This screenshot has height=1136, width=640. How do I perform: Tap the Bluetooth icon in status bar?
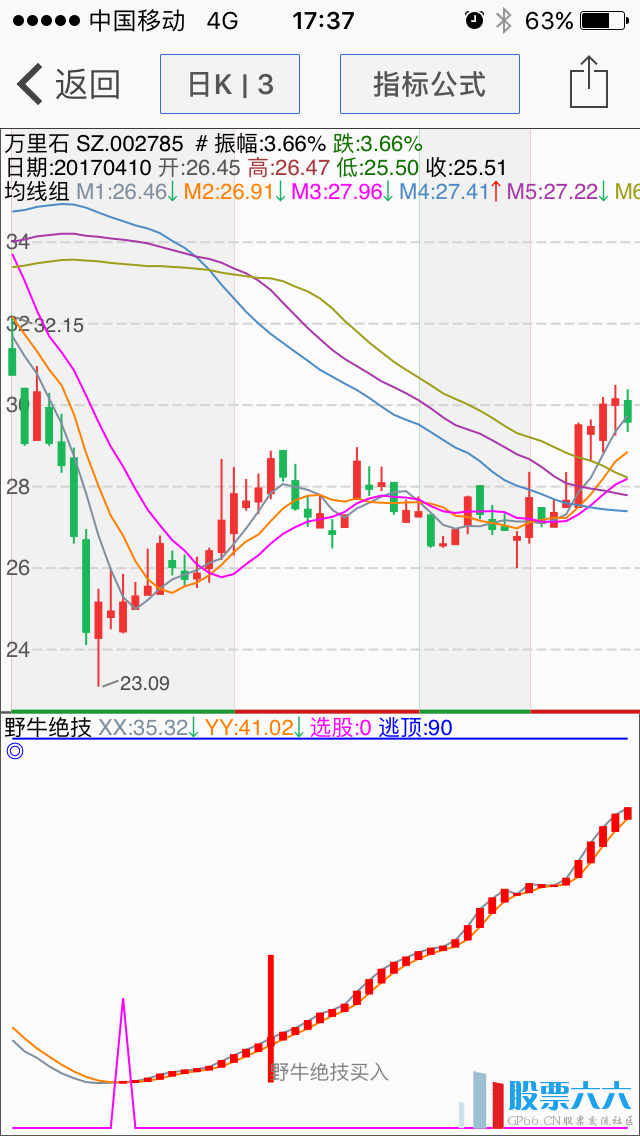(x=503, y=20)
